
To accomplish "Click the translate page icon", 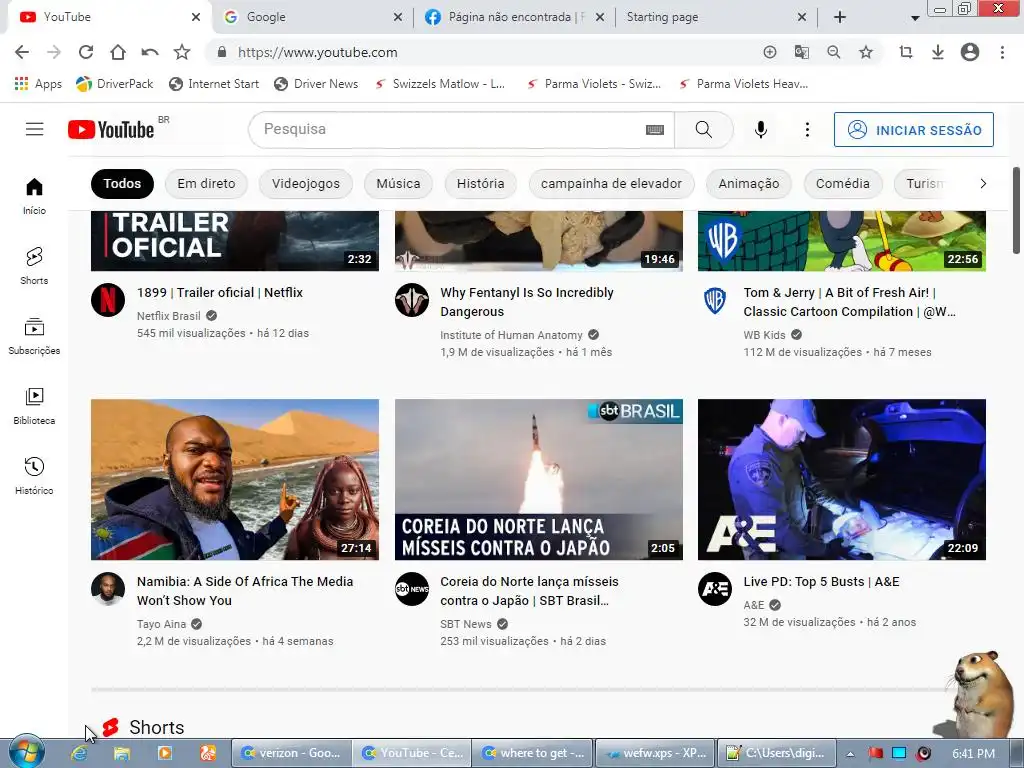I will pos(802,52).
